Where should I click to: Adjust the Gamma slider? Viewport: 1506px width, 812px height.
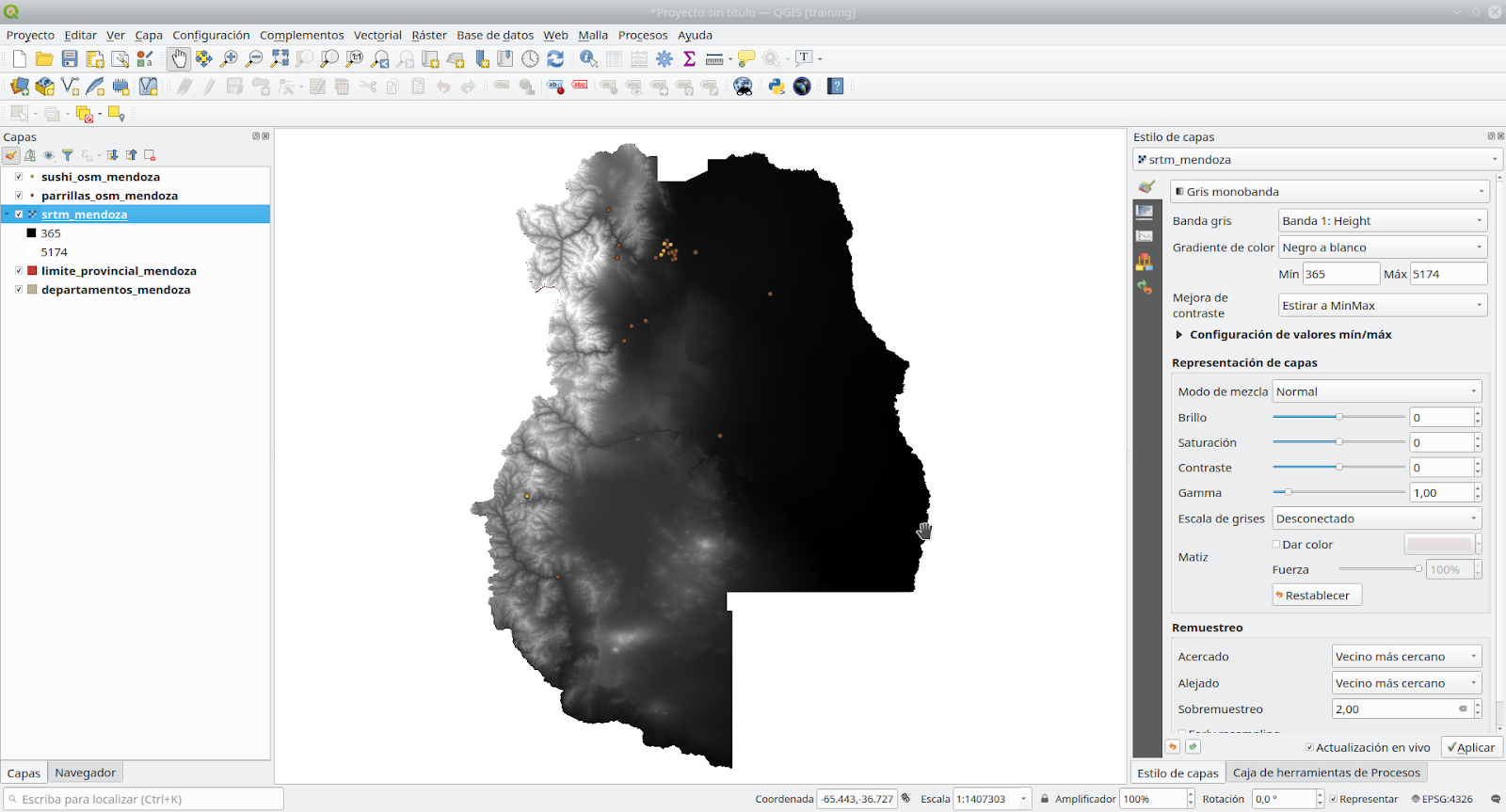[1338, 491]
